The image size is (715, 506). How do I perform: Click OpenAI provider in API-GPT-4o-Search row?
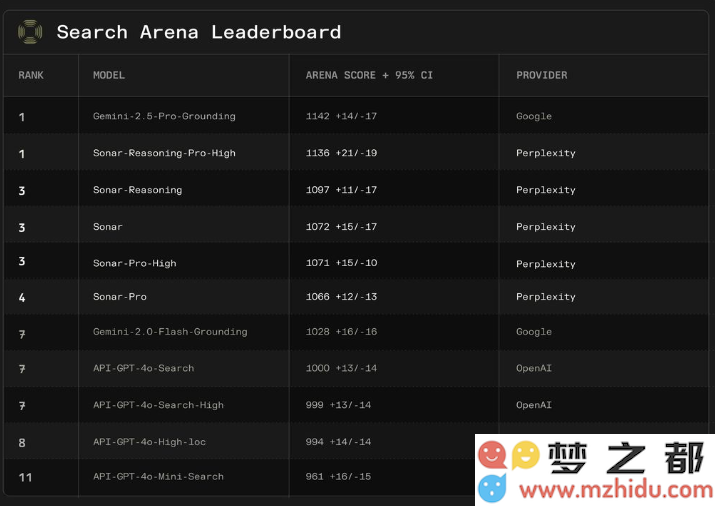click(x=534, y=368)
